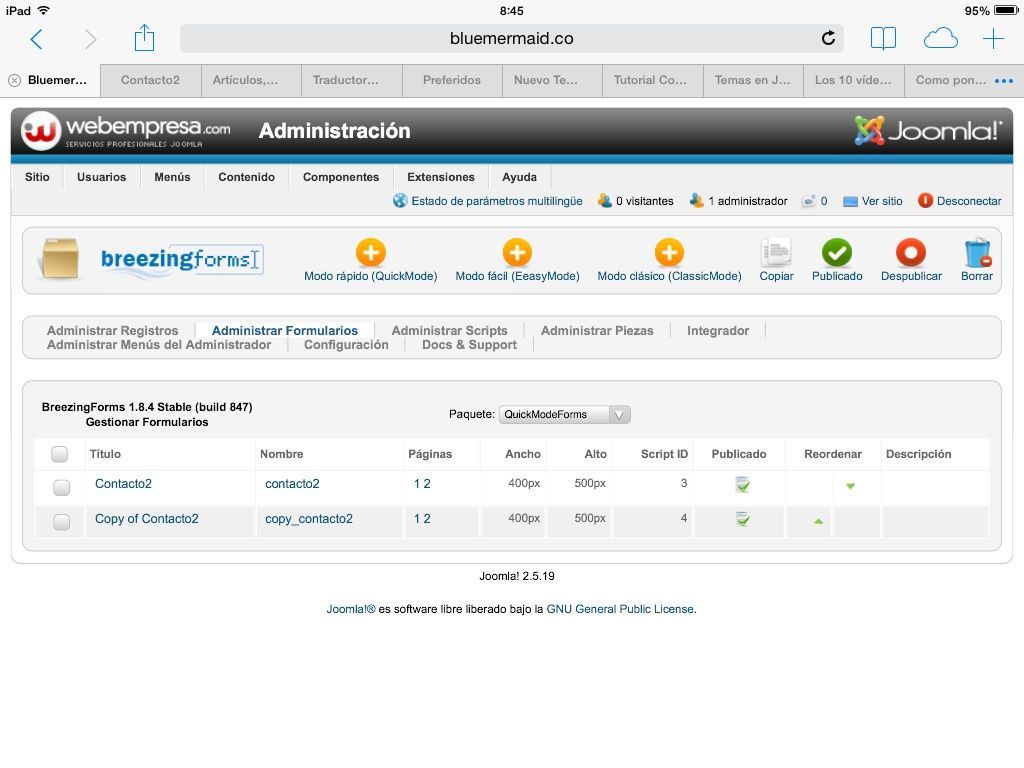This screenshot has height=768, width=1024.
Task: Click Copy of Contacto2 published status icon
Action: (743, 520)
